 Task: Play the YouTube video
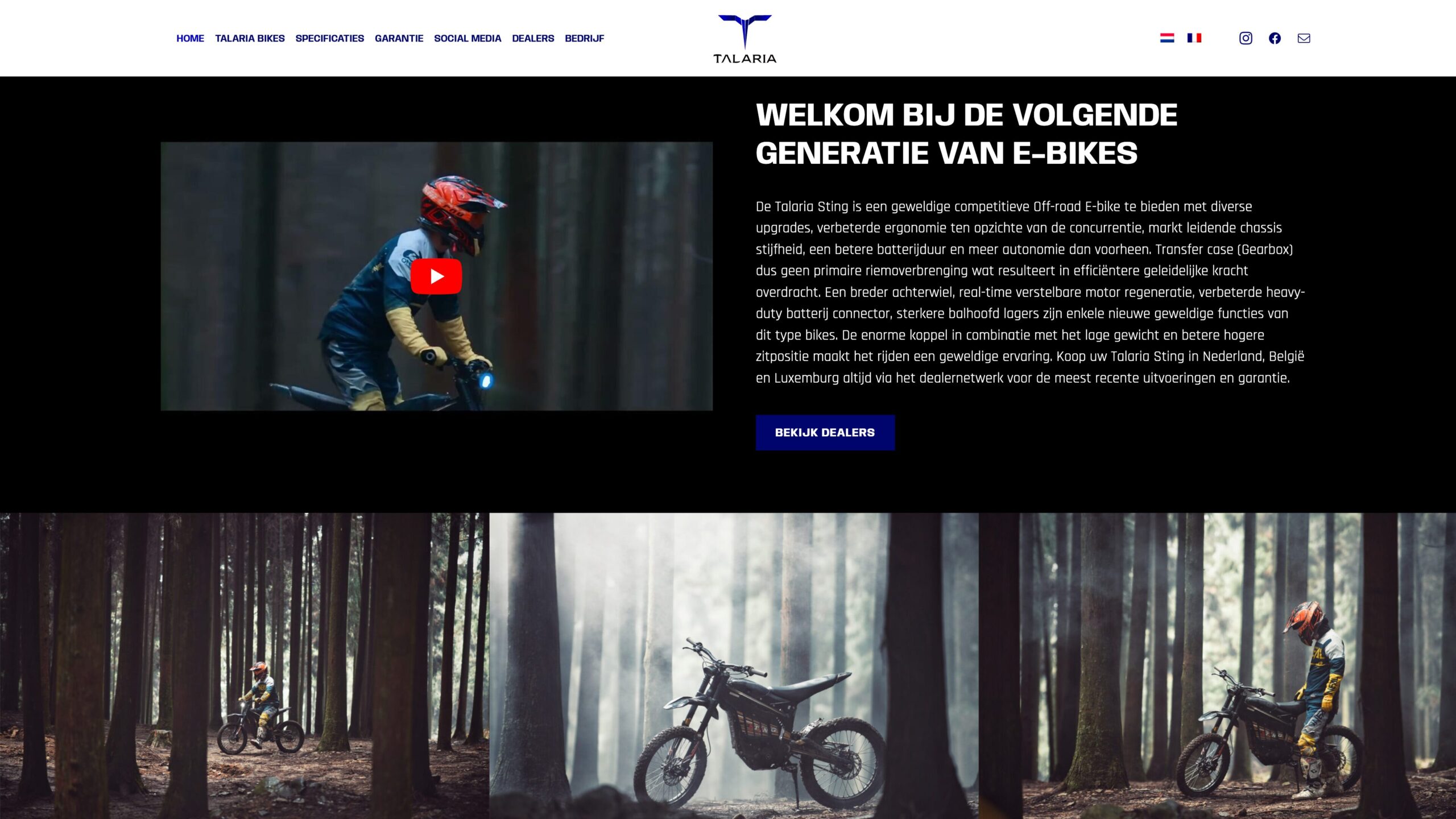pyautogui.click(x=436, y=276)
